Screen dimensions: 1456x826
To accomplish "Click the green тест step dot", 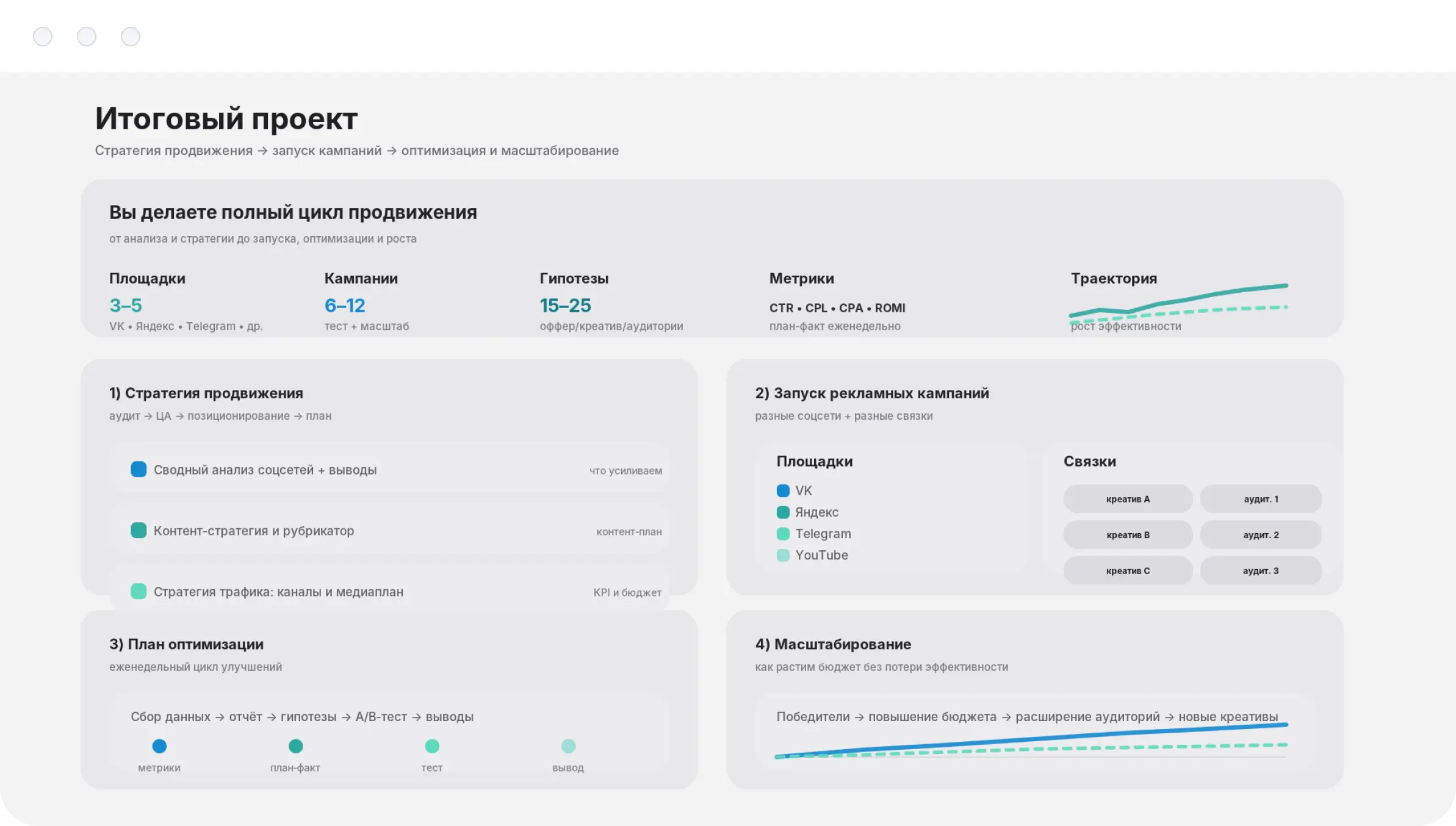I will click(432, 745).
